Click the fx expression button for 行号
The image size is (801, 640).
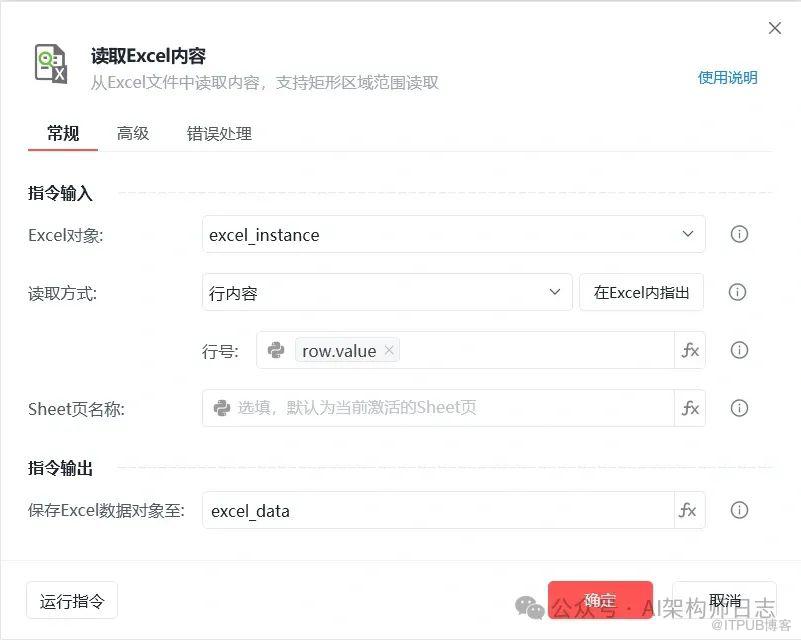690,350
